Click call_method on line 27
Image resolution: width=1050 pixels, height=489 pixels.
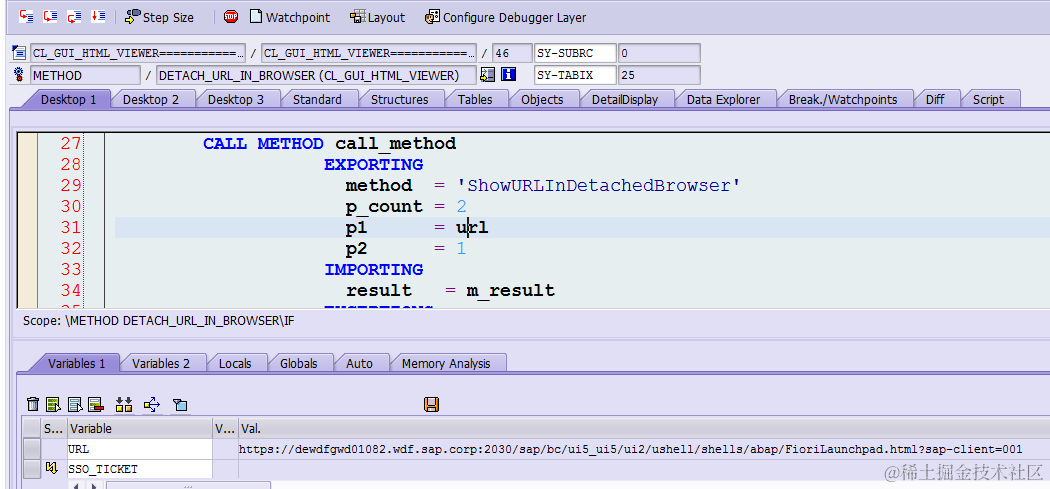pyautogui.click(x=396, y=143)
